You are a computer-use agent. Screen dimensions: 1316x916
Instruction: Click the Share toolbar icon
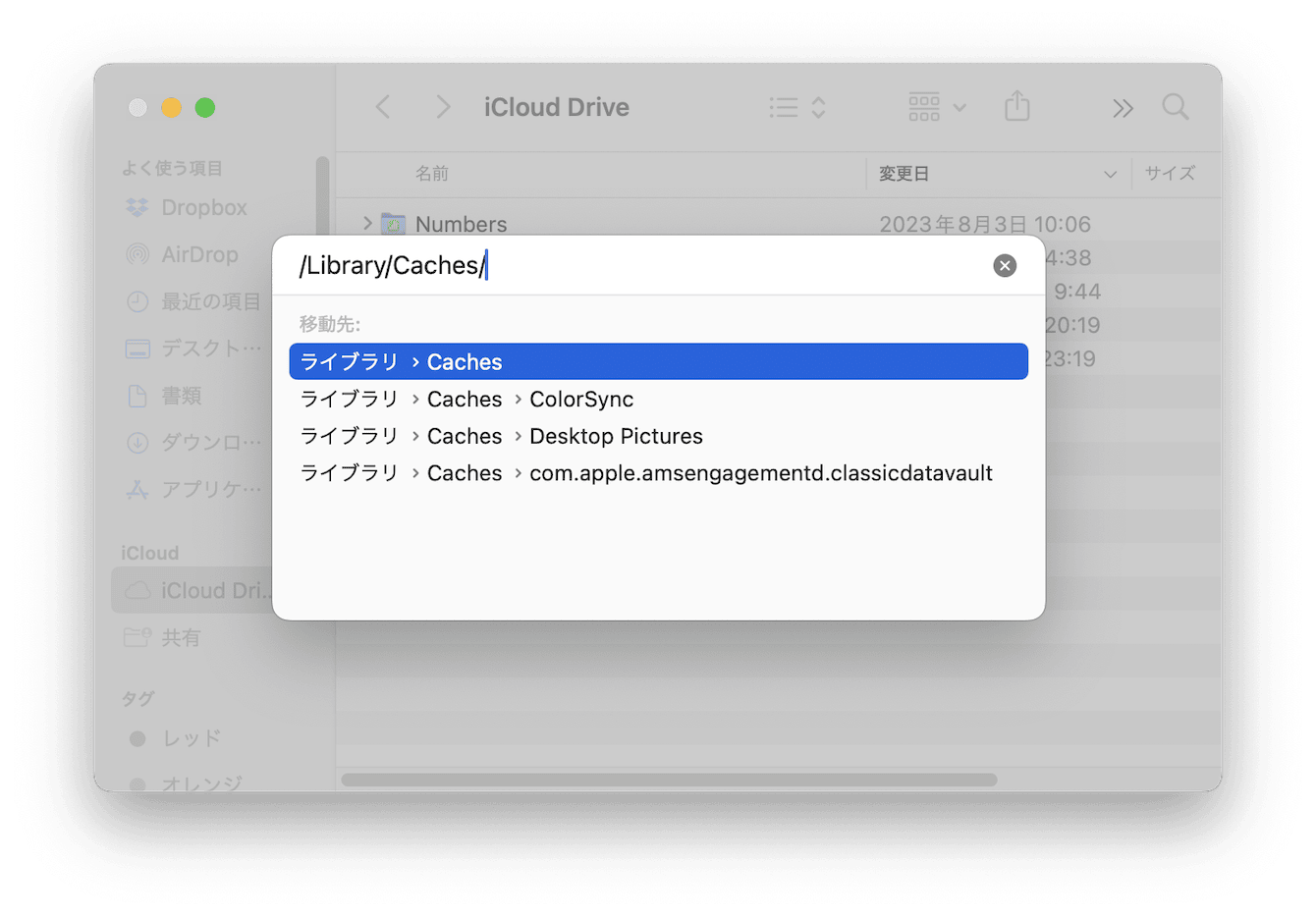[1017, 106]
